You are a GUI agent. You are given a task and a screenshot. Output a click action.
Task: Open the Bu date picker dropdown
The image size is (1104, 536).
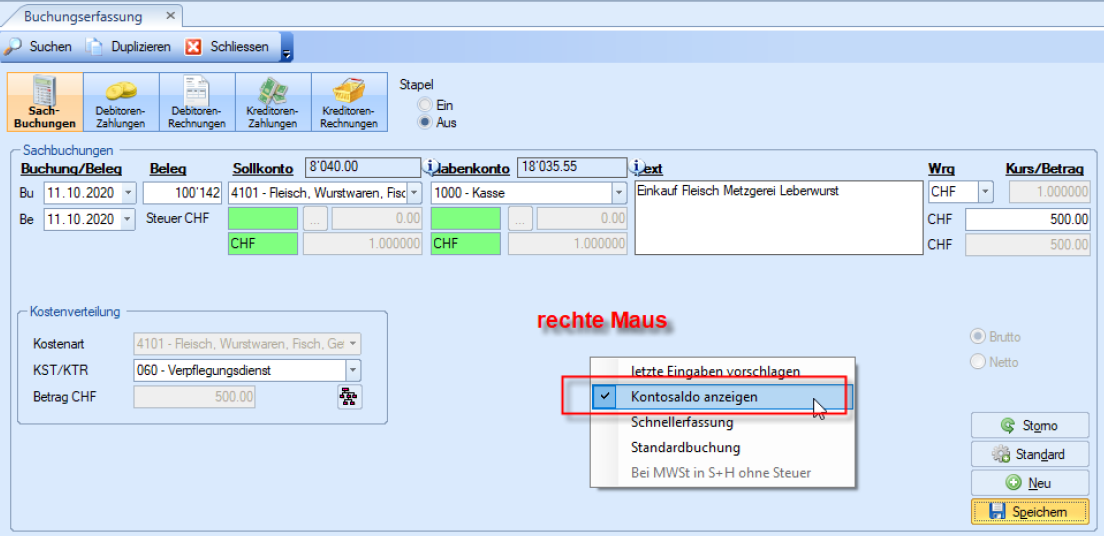click(x=127, y=192)
